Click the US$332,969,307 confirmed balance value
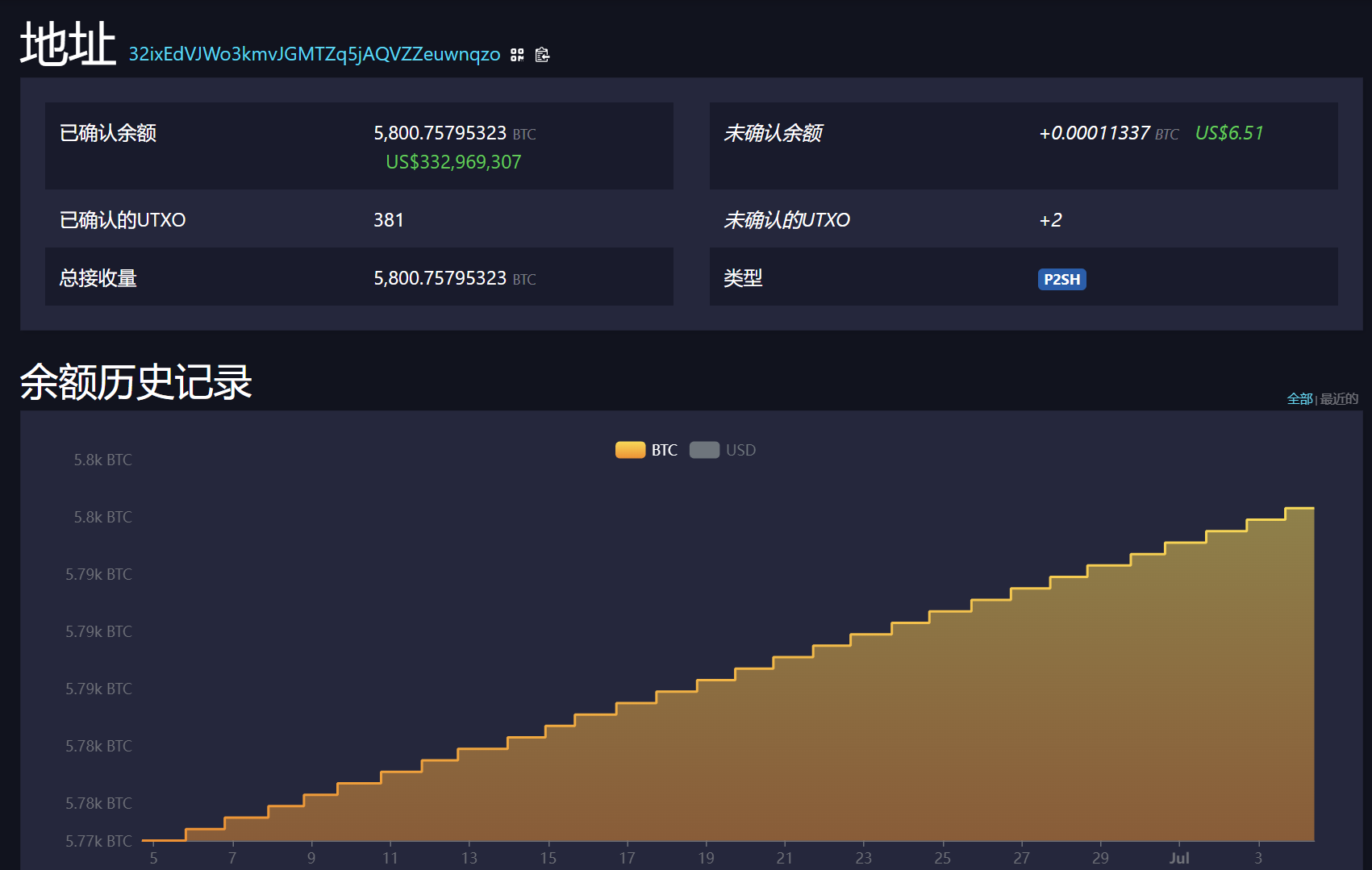 [453, 162]
